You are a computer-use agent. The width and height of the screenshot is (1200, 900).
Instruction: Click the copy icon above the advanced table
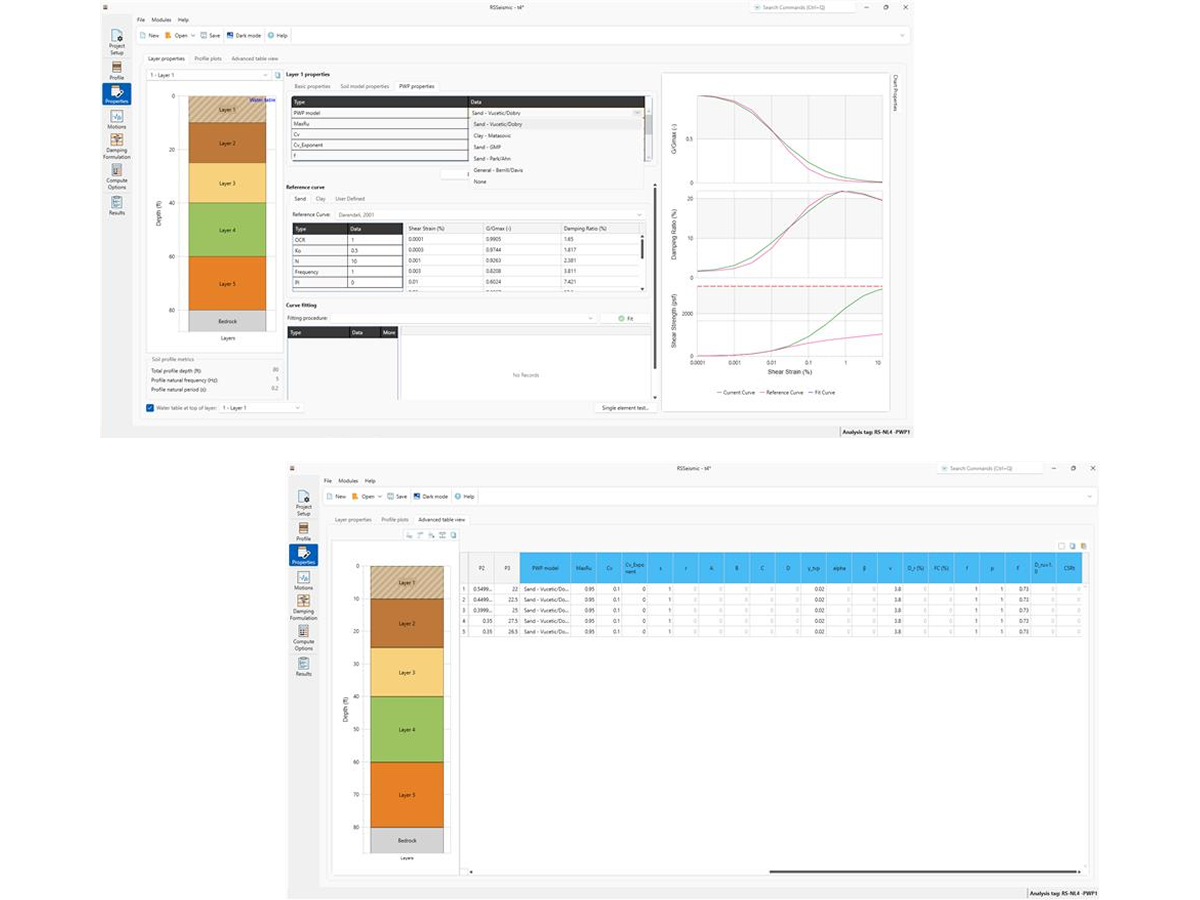click(x=1071, y=546)
